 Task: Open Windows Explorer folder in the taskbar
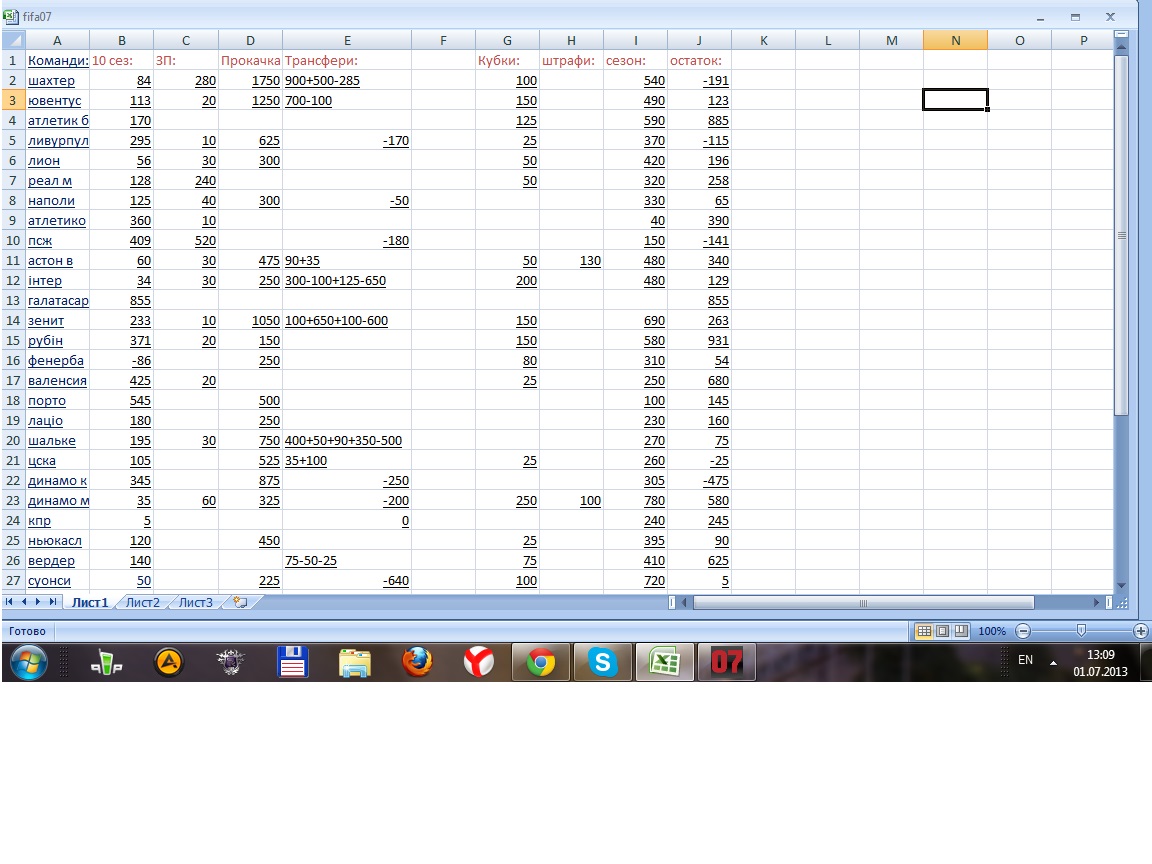[x=355, y=663]
